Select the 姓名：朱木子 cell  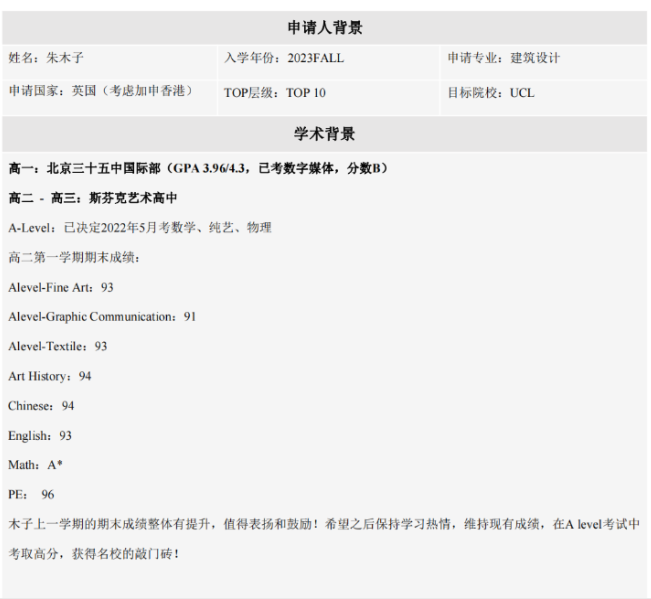[47, 58]
